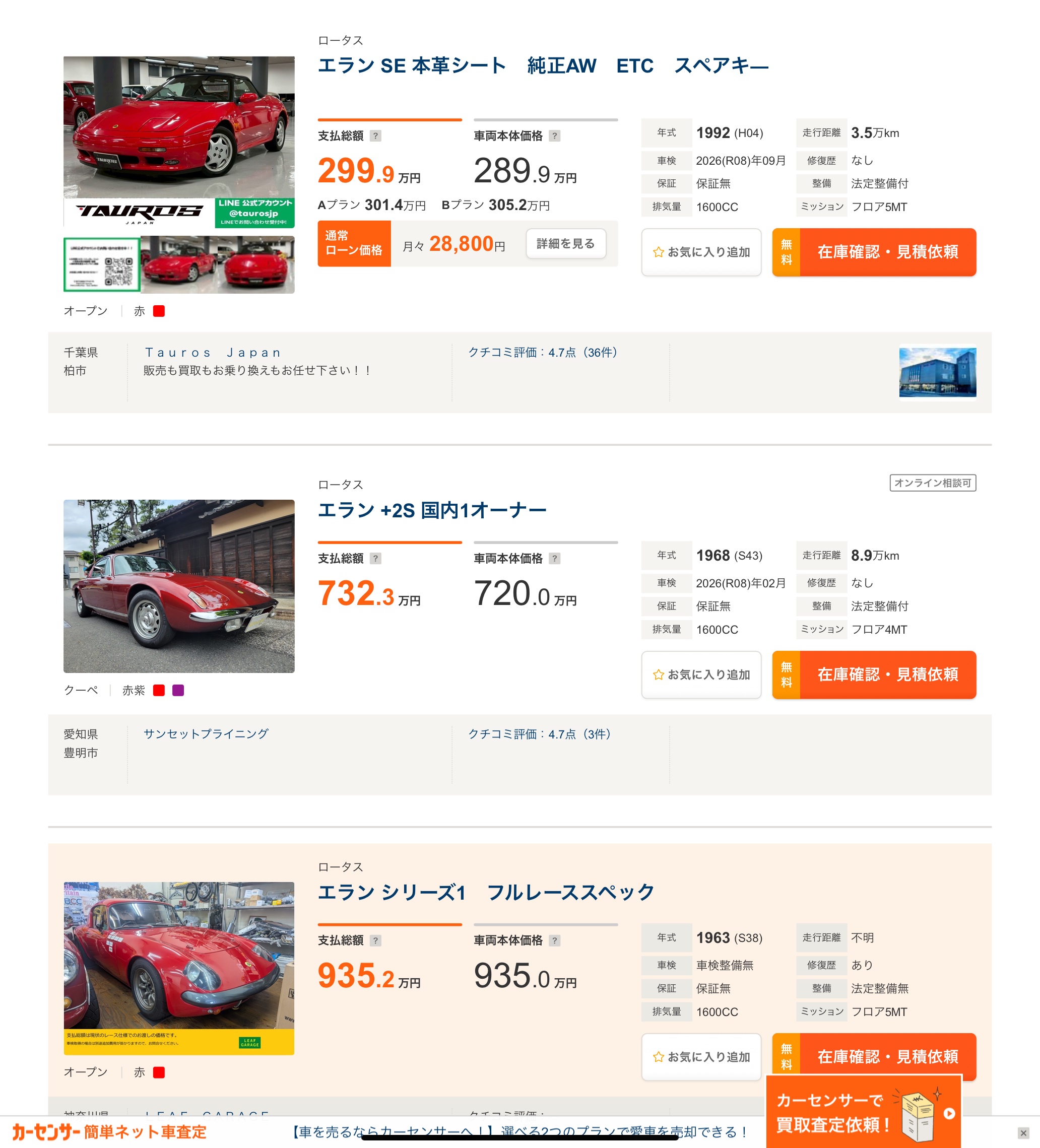Click play arrow on 買取査定依頼 banner
Screen dimensions: 1040x1148
tap(949, 1113)
